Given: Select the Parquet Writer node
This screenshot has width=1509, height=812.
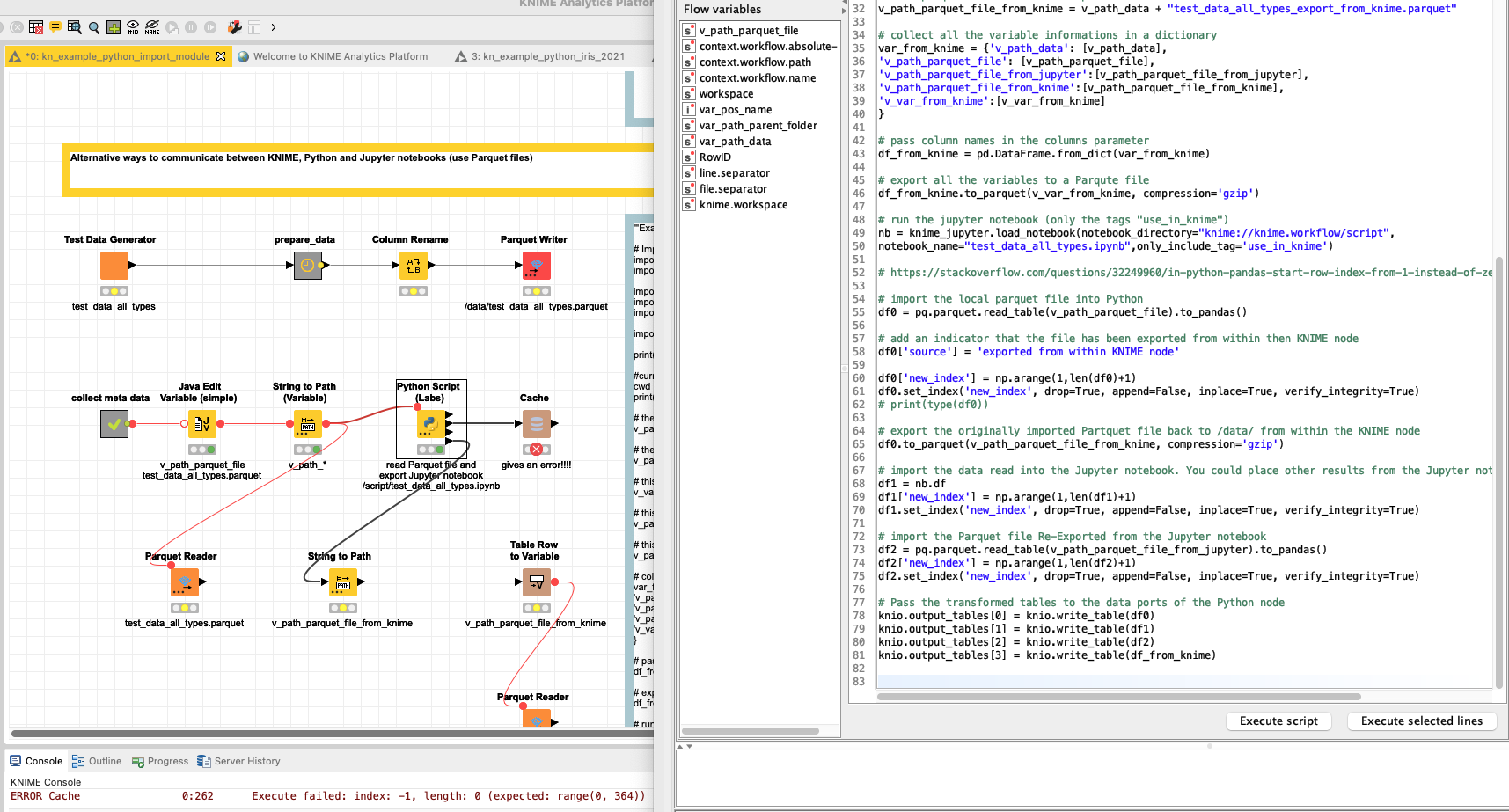Looking at the screenshot, I should click(x=537, y=265).
